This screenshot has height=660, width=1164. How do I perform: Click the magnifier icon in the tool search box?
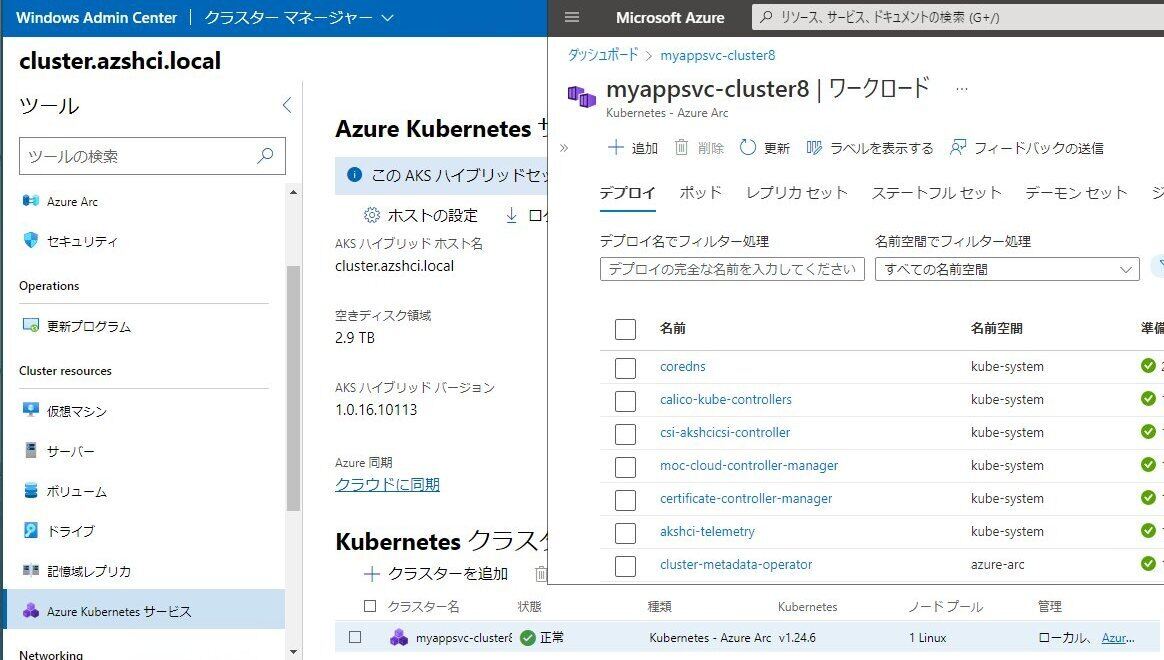pyautogui.click(x=265, y=155)
